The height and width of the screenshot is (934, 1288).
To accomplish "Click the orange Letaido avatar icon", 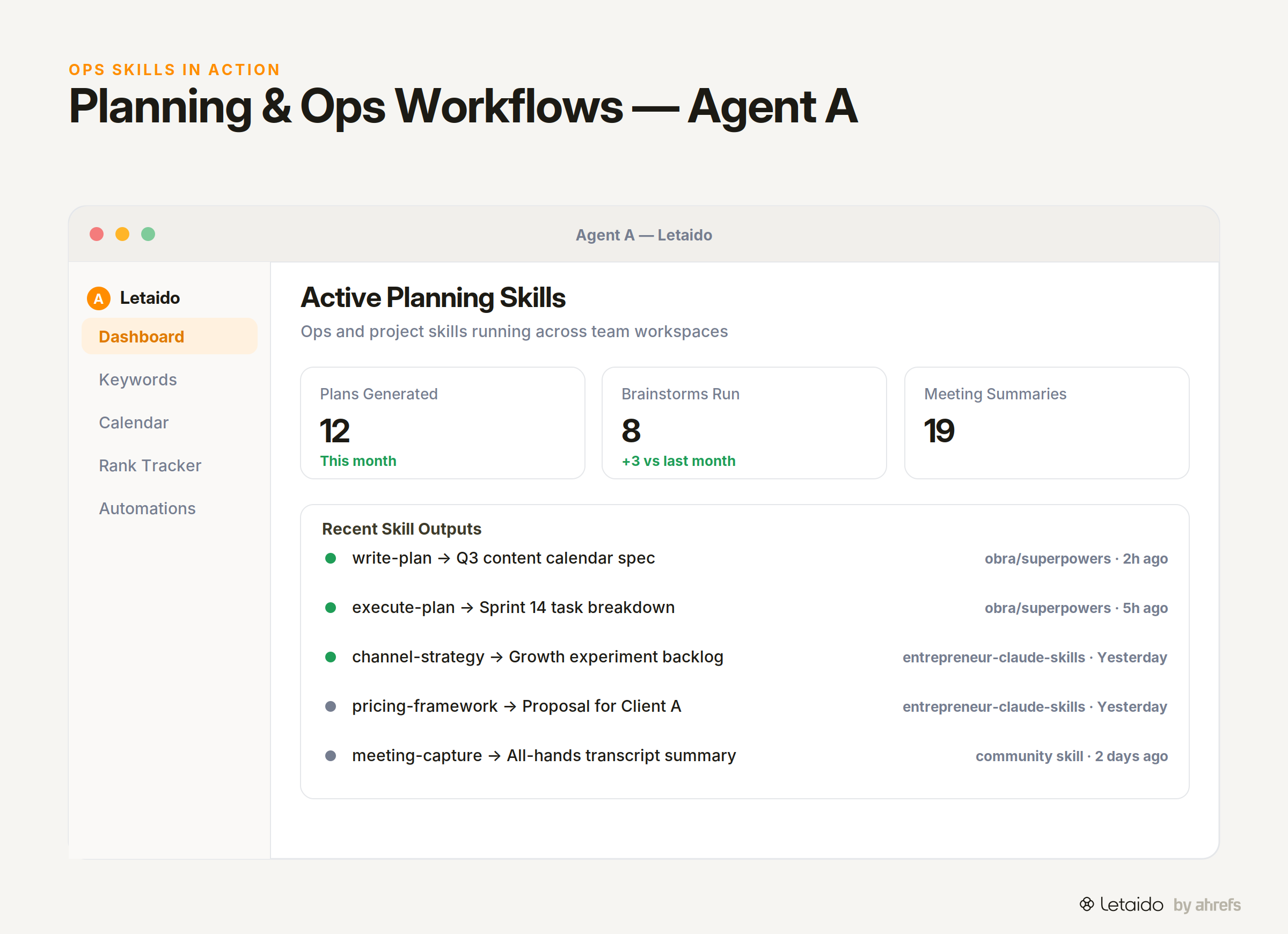I will [x=98, y=298].
